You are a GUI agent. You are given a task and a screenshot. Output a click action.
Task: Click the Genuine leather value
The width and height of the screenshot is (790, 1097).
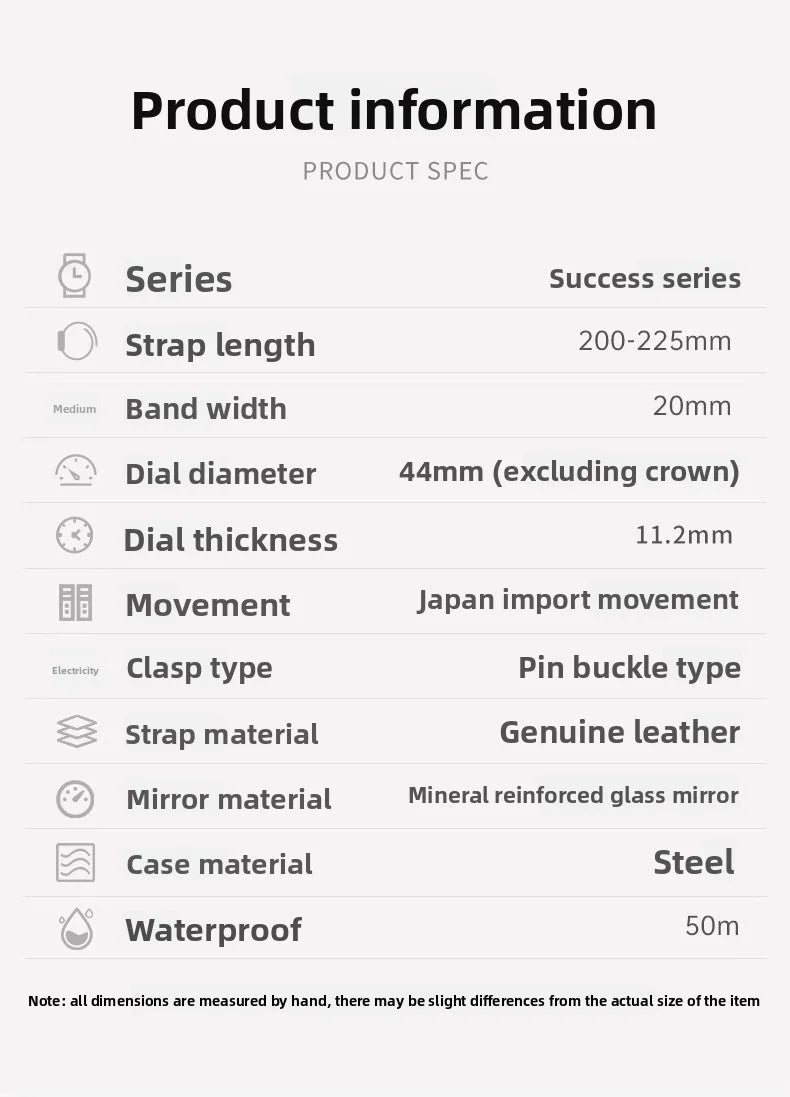620,732
